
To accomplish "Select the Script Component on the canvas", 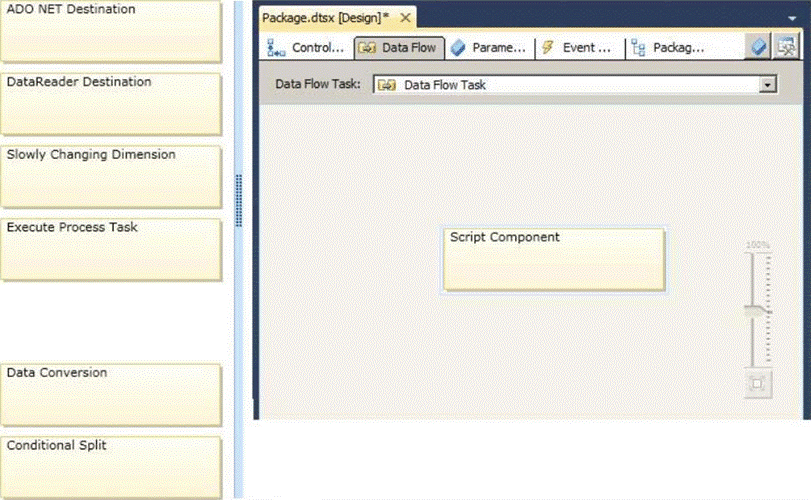I will click(553, 260).
